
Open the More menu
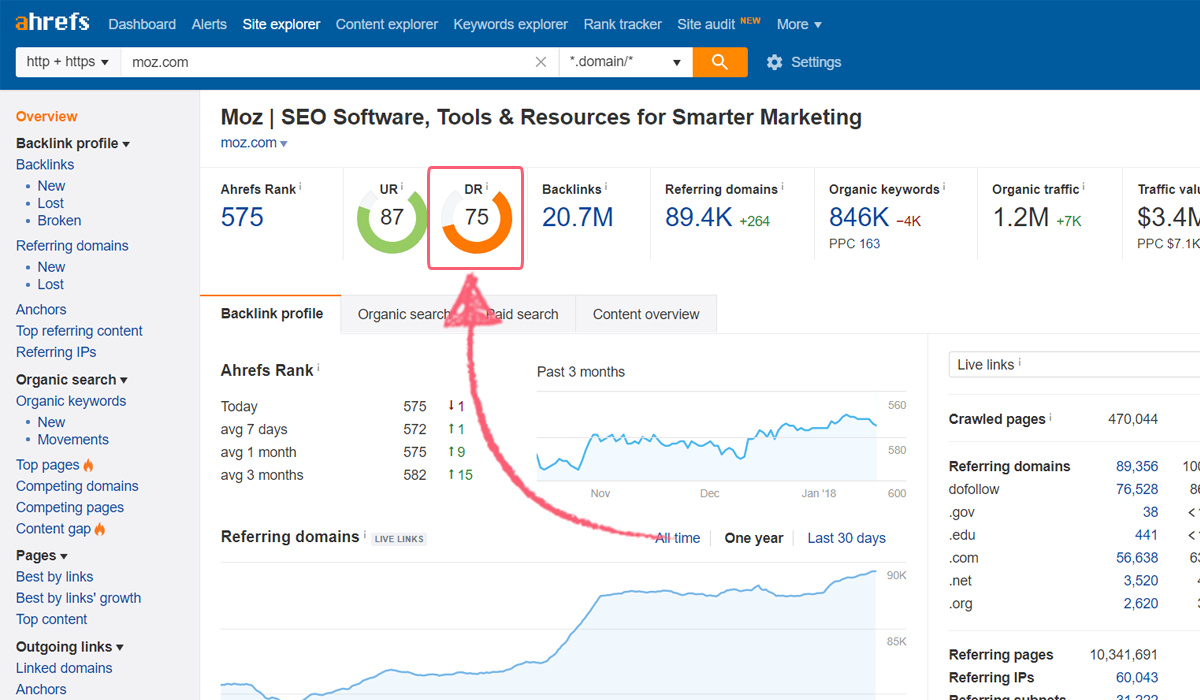point(799,24)
